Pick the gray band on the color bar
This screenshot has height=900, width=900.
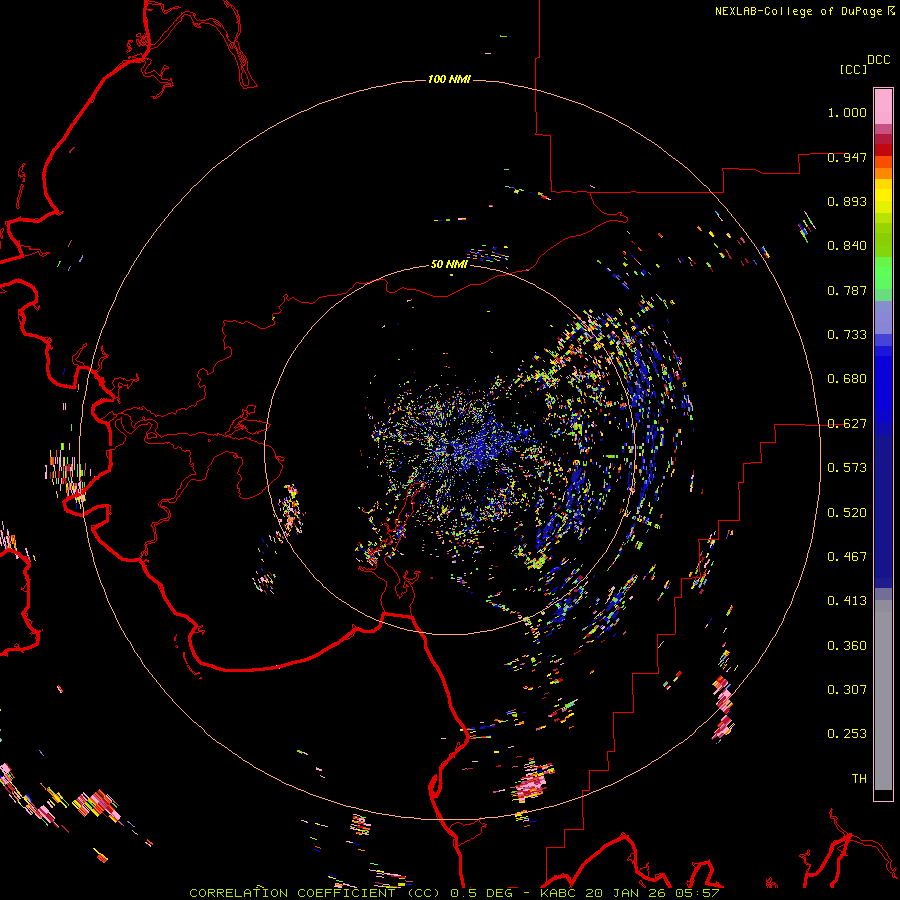click(883, 695)
